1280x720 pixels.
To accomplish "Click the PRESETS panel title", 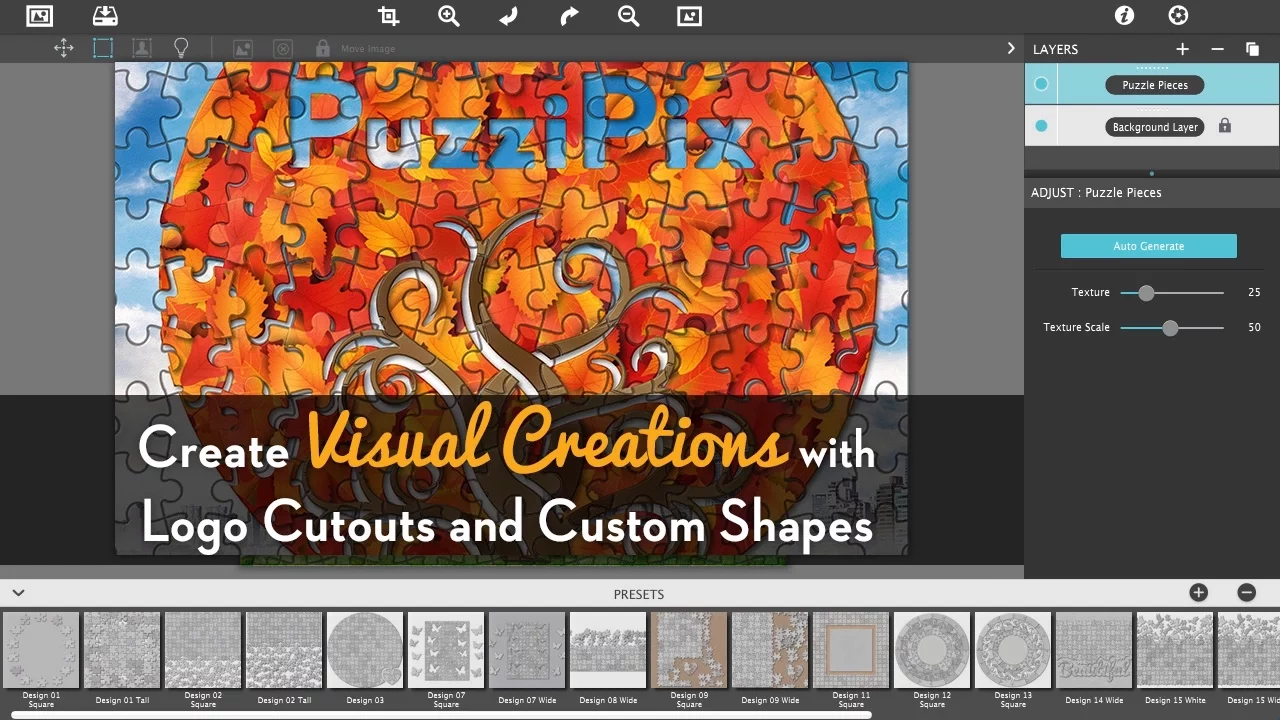I will click(639, 594).
